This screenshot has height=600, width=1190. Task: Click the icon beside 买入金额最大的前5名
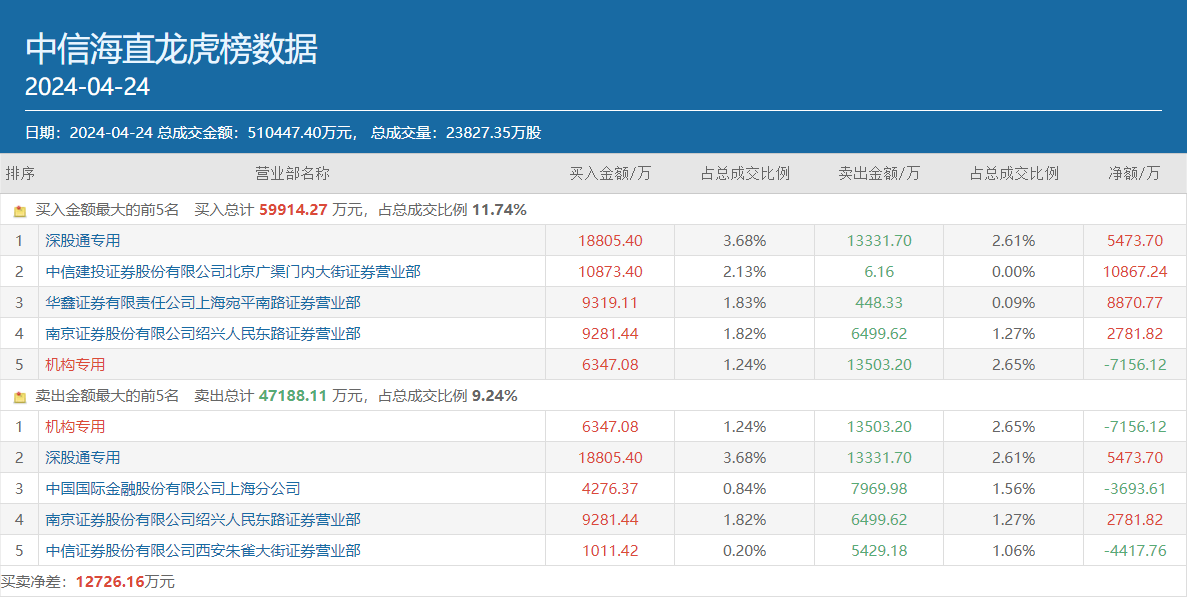coord(20,211)
